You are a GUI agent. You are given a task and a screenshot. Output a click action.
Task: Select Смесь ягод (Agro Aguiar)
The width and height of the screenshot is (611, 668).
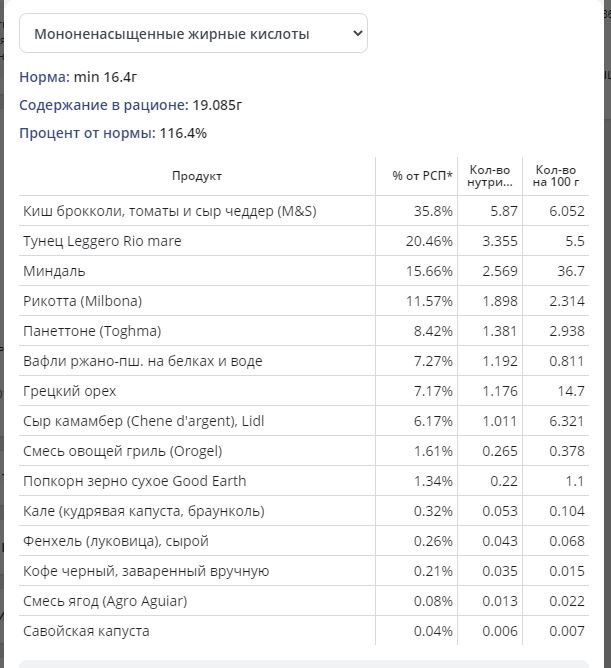304,601
